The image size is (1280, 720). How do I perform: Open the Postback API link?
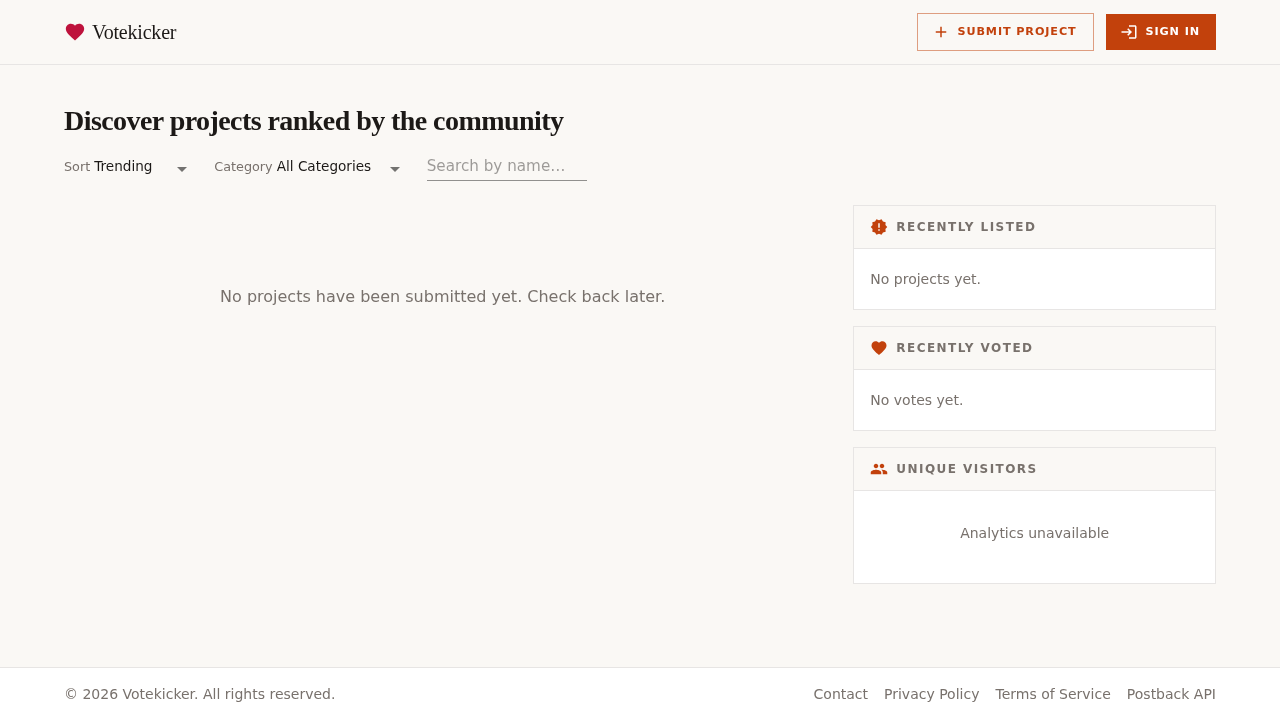tap(1171, 694)
